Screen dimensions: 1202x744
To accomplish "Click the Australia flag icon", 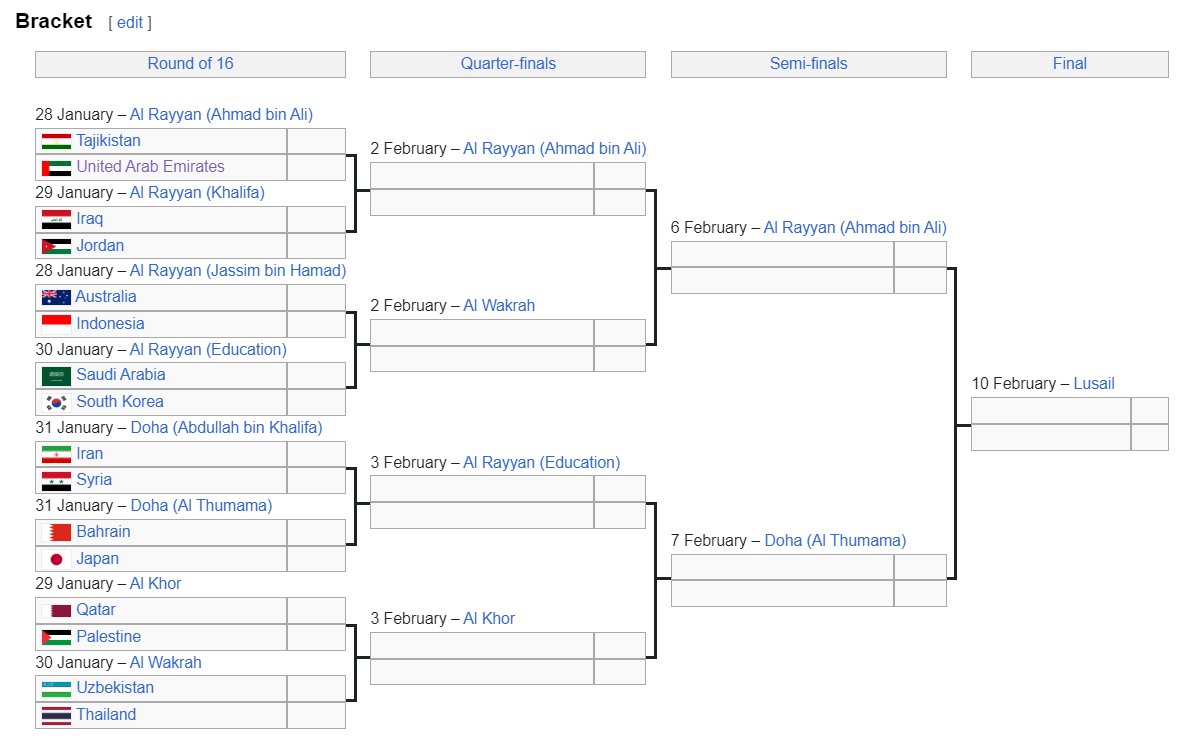I will coord(56,297).
